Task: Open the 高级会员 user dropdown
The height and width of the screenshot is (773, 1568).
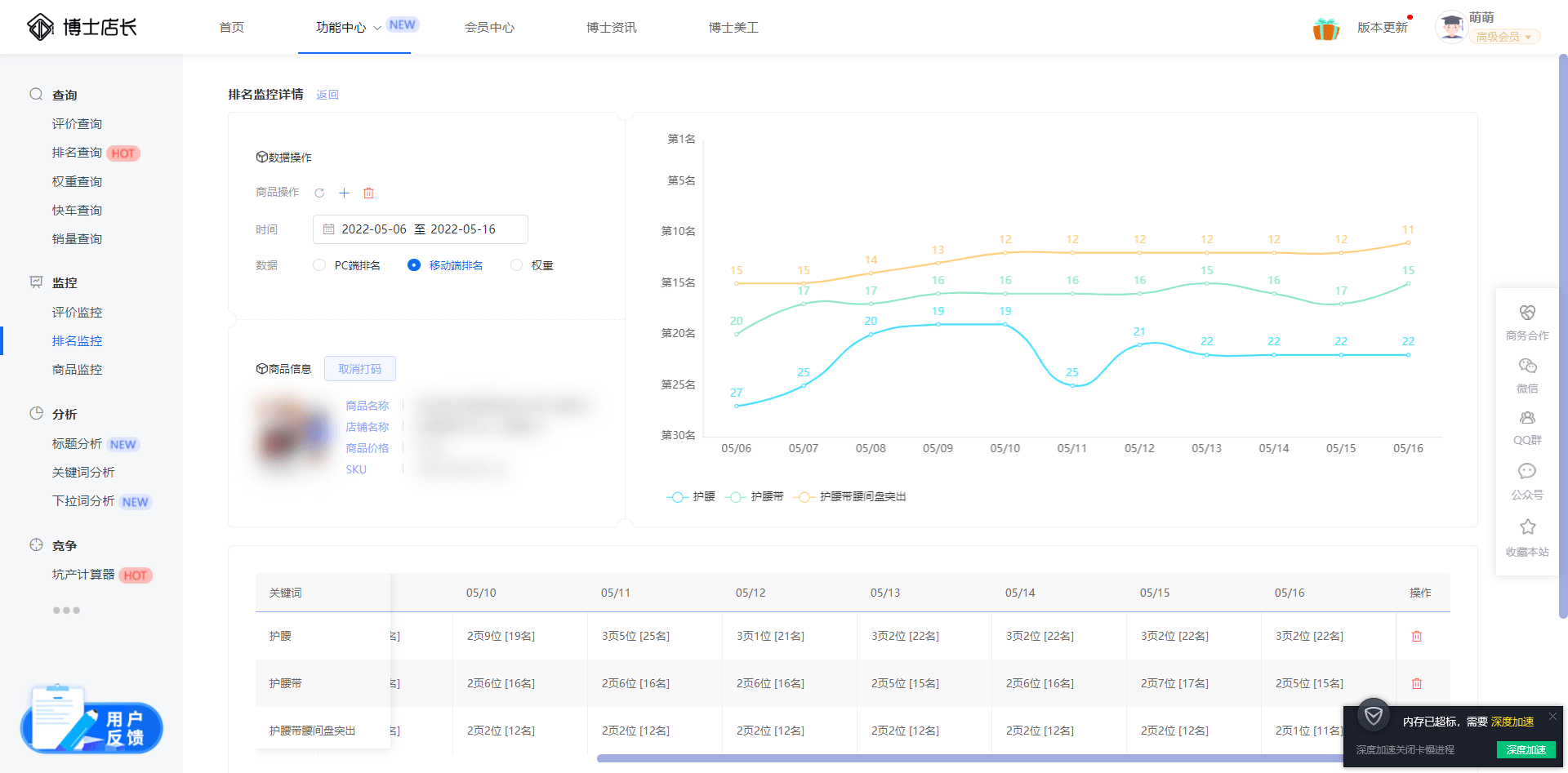Action: click(x=1503, y=37)
